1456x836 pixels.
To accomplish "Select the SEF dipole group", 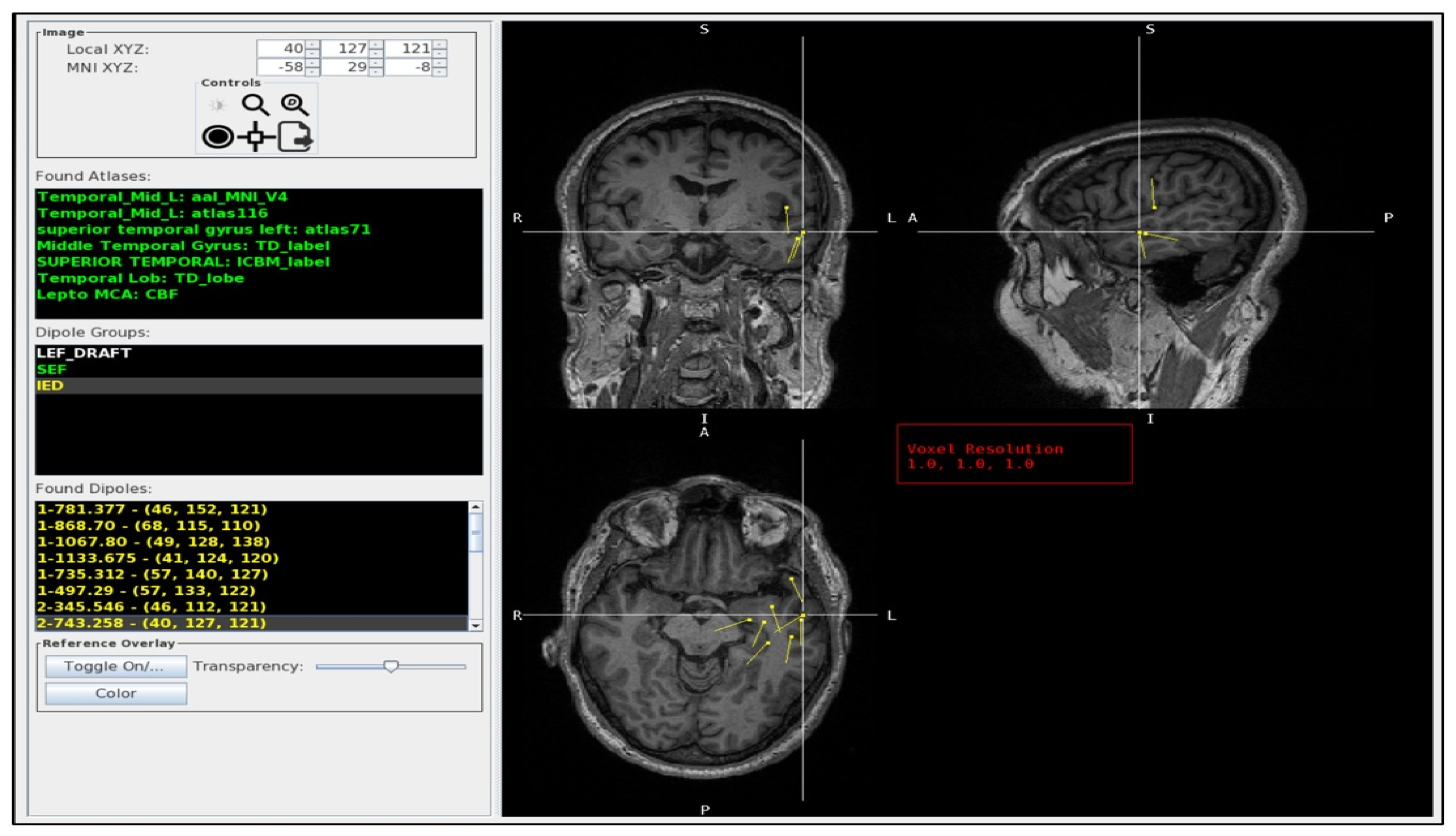I will [51, 369].
